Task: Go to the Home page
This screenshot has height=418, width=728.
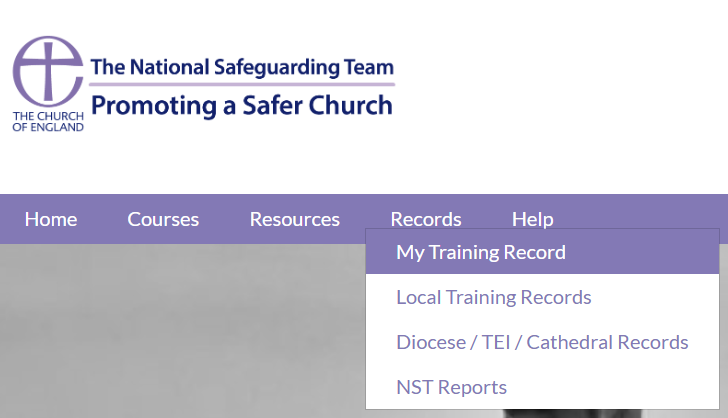Action: pos(51,219)
